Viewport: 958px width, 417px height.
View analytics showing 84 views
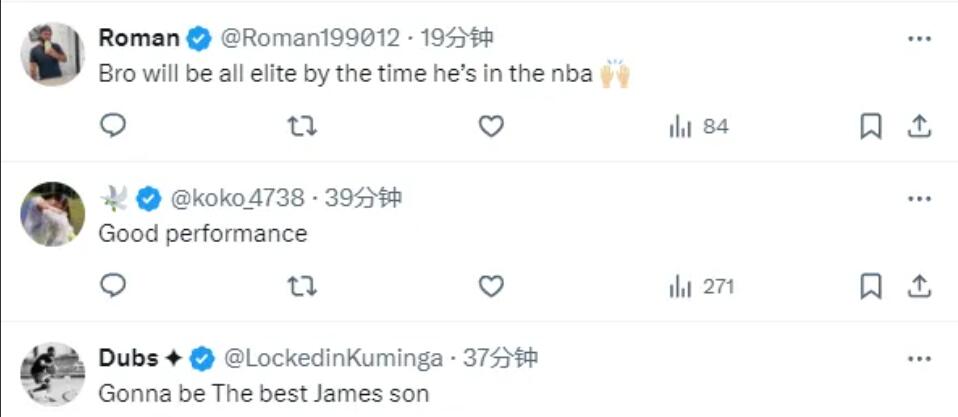pyautogui.click(x=698, y=127)
